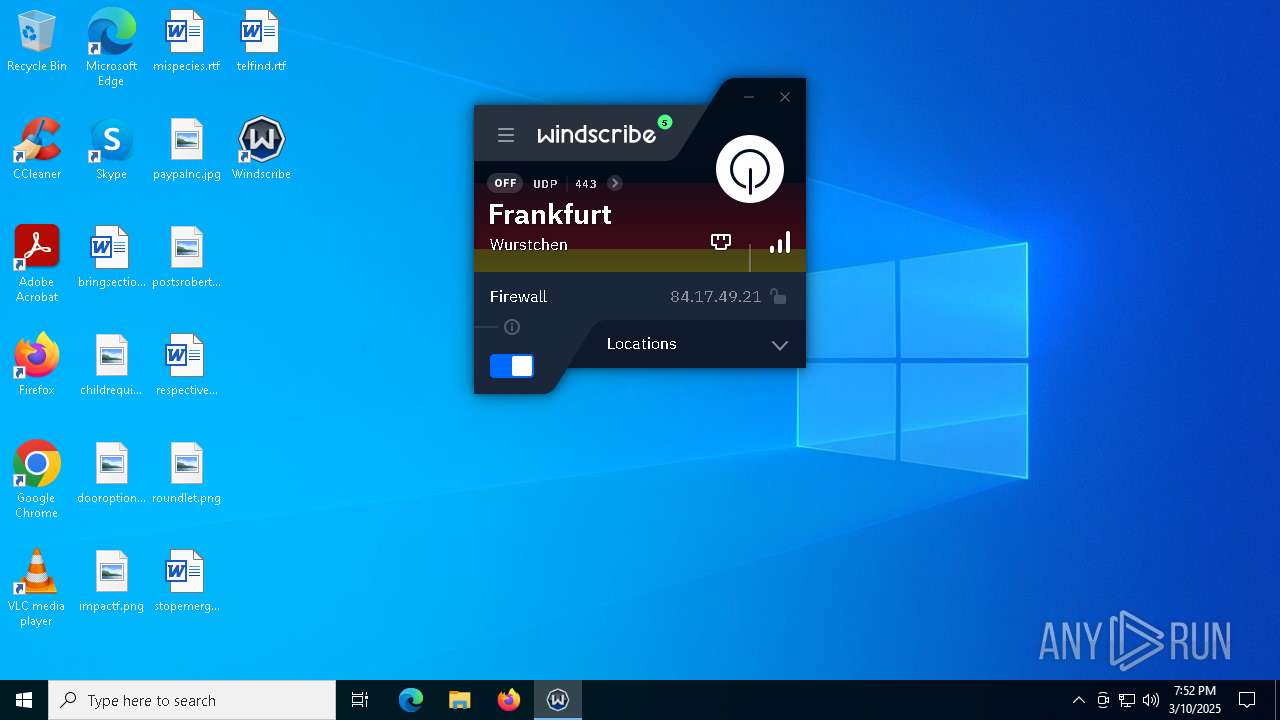This screenshot has height=720, width=1280.
Task: Open protocol options arrow next to 443
Action: click(615, 183)
